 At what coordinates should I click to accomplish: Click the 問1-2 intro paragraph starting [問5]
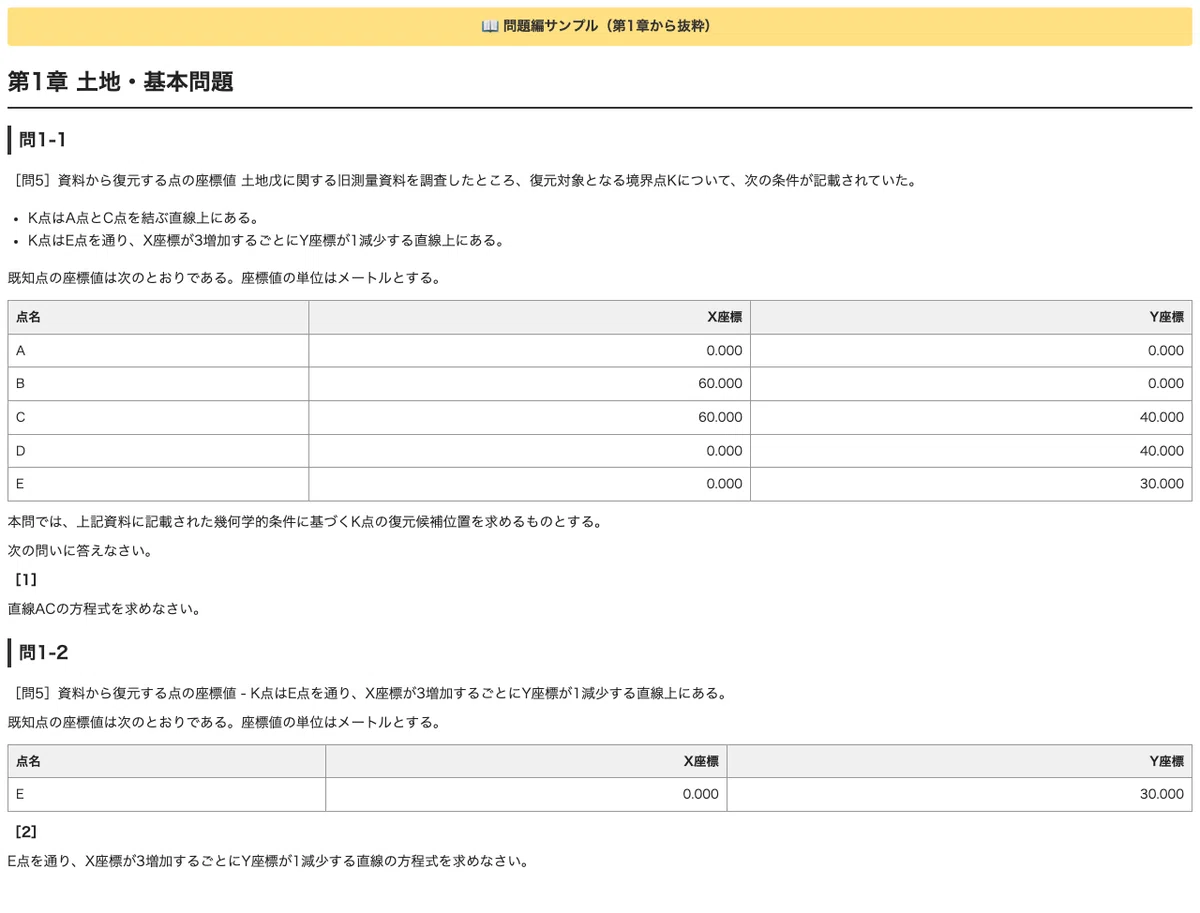pyautogui.click(x=371, y=693)
